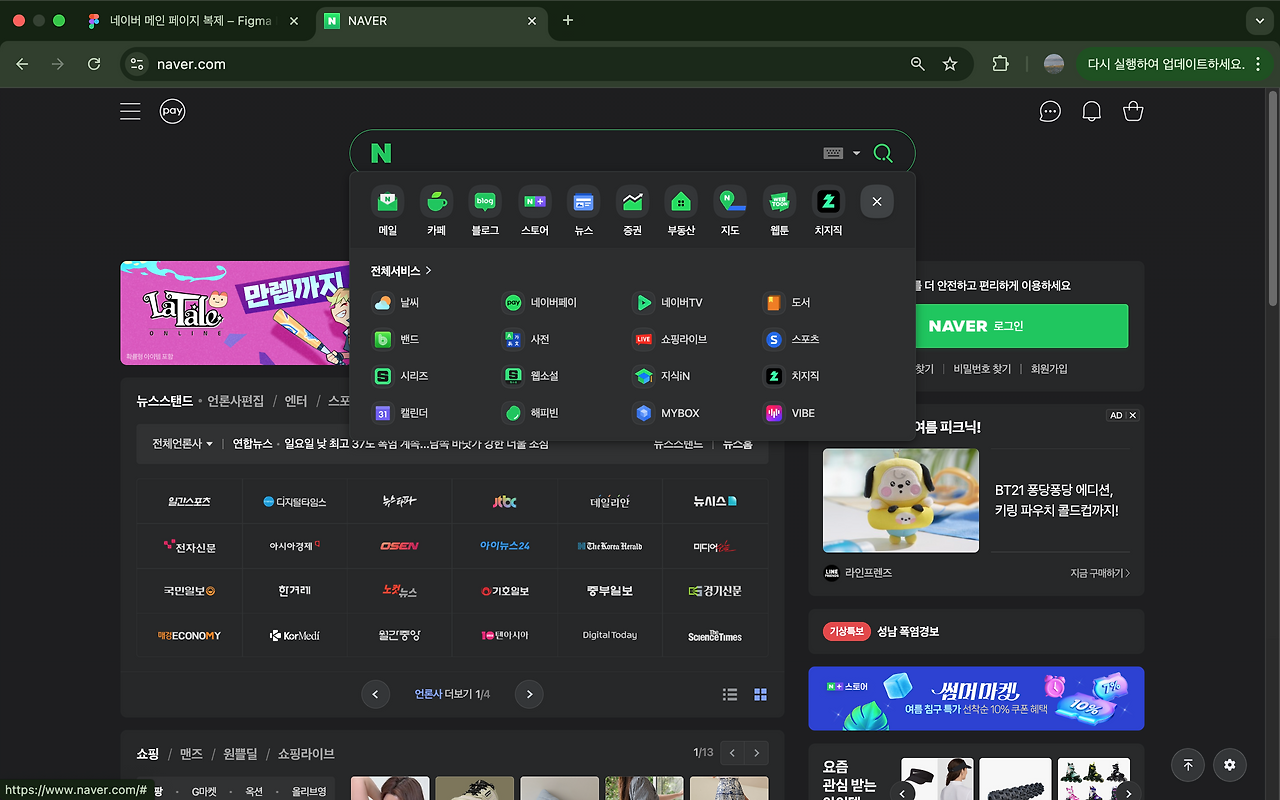
Task: Open the notification bell icon
Action: pyautogui.click(x=1091, y=111)
